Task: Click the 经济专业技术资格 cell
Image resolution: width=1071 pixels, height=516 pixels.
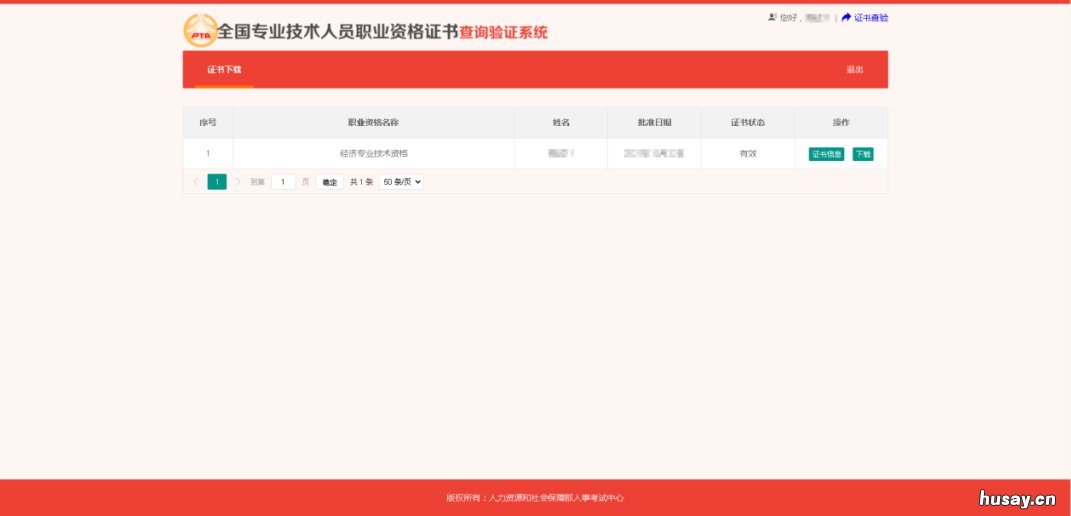Action: click(374, 154)
